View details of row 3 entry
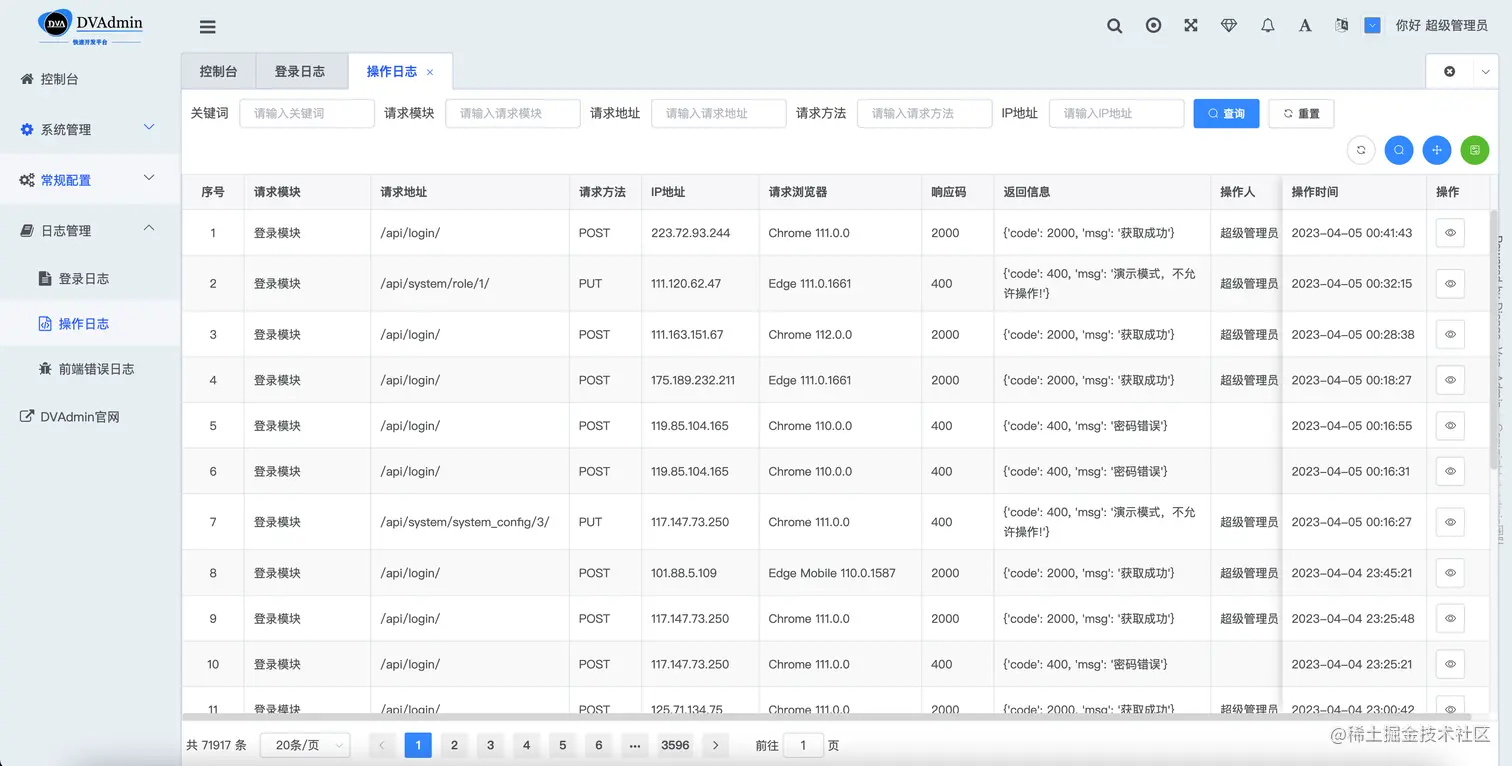1512x766 pixels. pos(1450,334)
